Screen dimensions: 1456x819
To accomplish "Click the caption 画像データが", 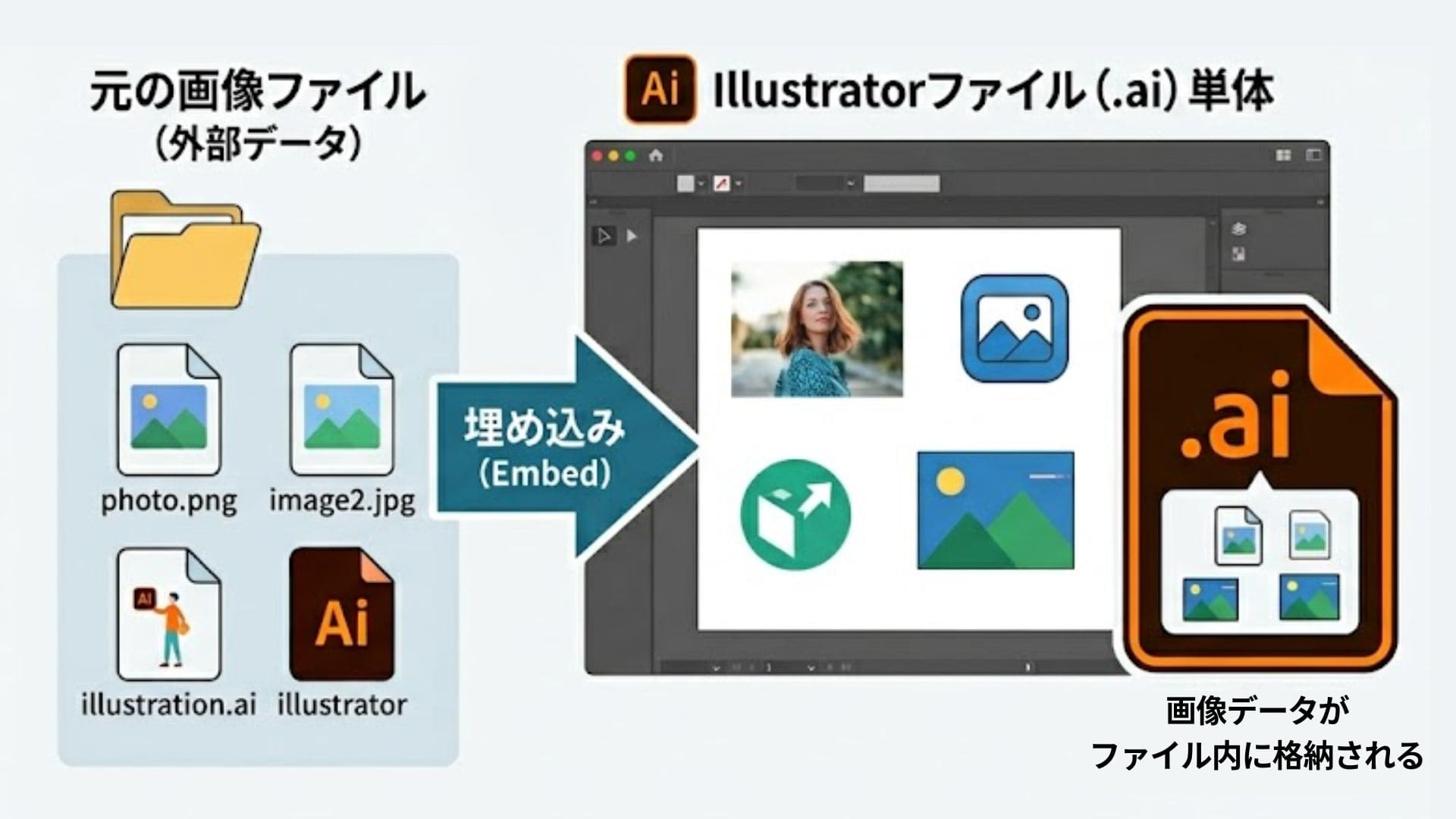I will pos(1258,711).
